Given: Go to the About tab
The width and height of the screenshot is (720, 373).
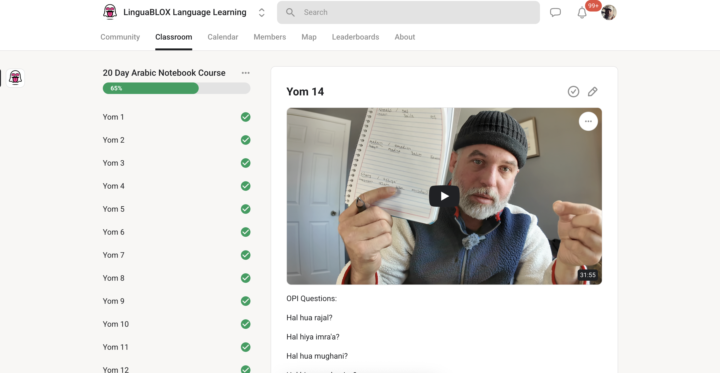Looking at the screenshot, I should pyautogui.click(x=405, y=37).
